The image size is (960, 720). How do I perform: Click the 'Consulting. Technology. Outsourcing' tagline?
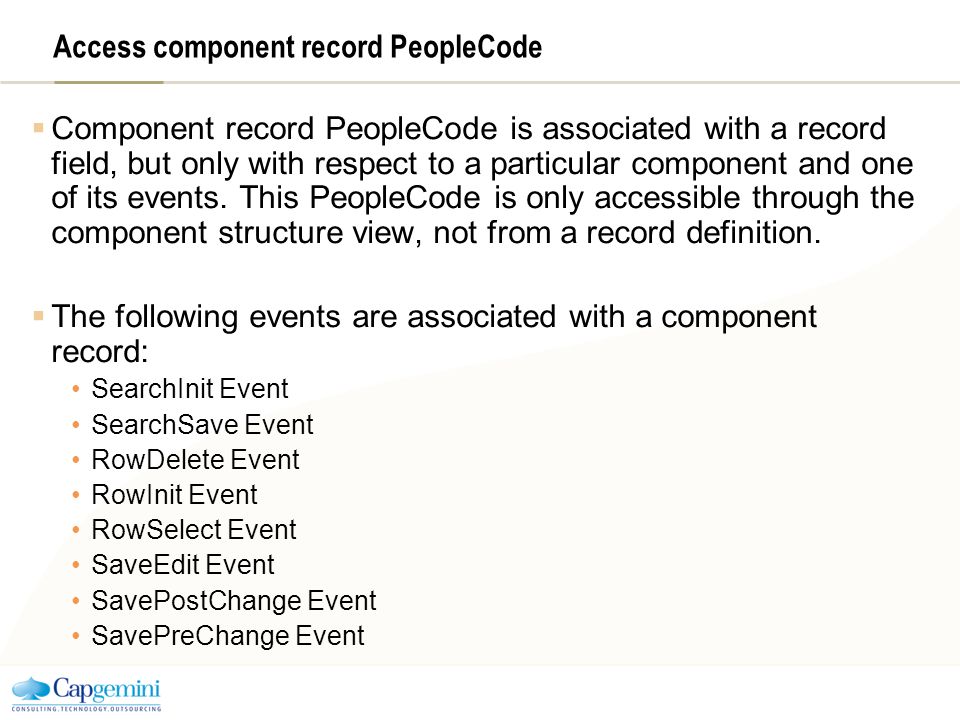86,708
